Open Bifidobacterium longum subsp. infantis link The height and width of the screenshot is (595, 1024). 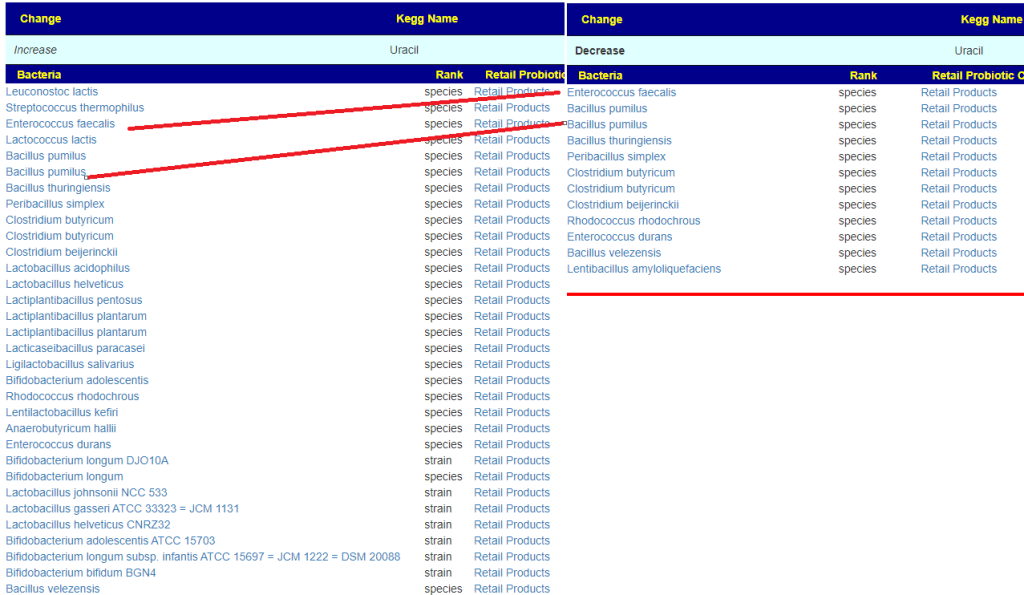(x=203, y=556)
